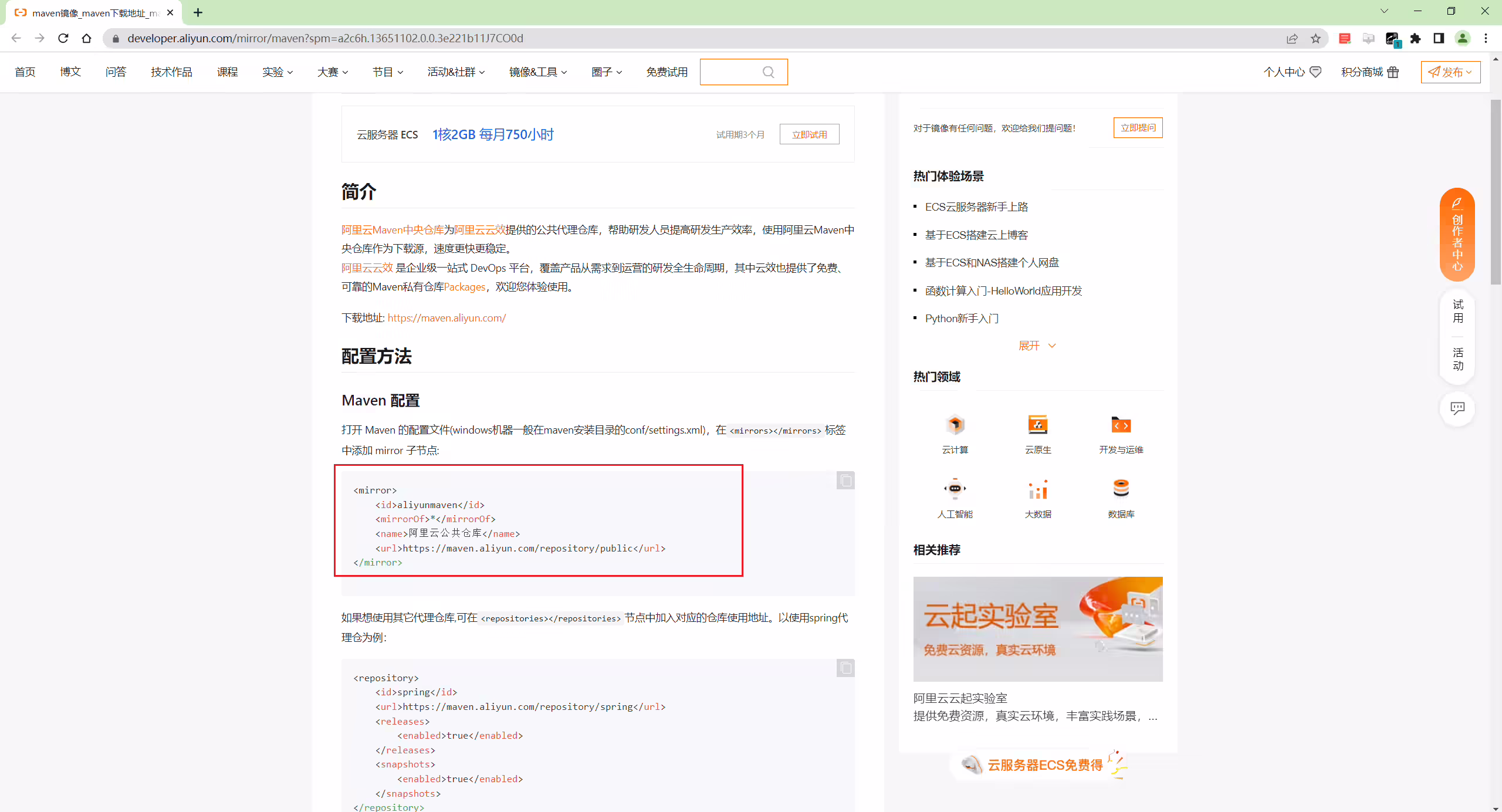Viewport: 1502px width, 812px height.
Task: Go to 首页 in the navigation
Action: pyautogui.click(x=25, y=72)
